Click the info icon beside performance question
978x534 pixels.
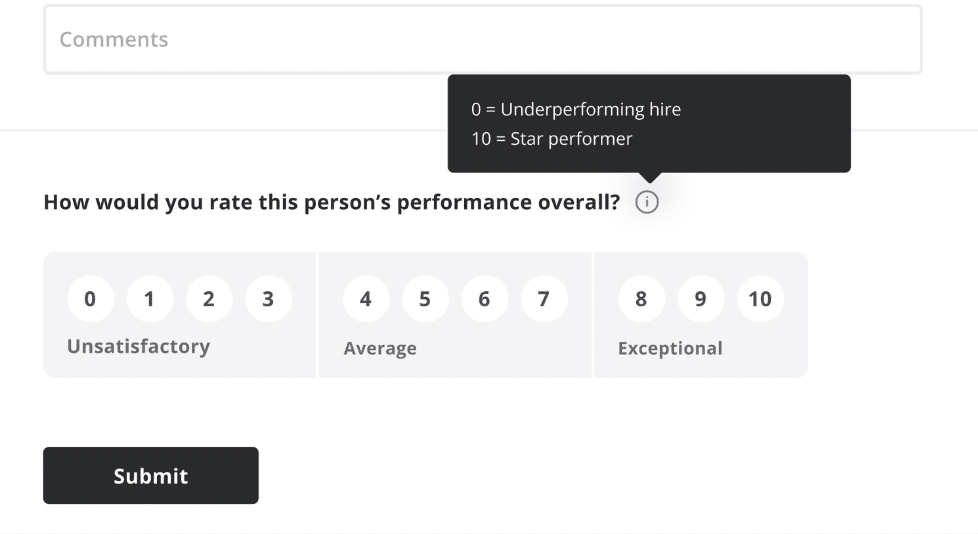click(647, 202)
